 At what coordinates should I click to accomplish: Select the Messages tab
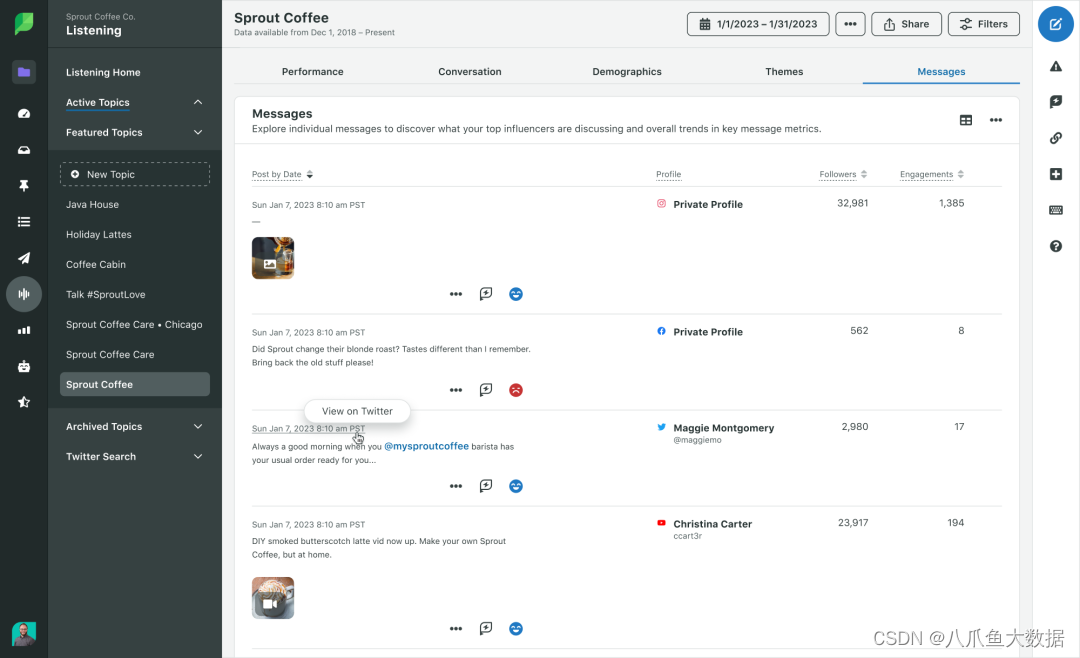pyautogui.click(x=941, y=72)
